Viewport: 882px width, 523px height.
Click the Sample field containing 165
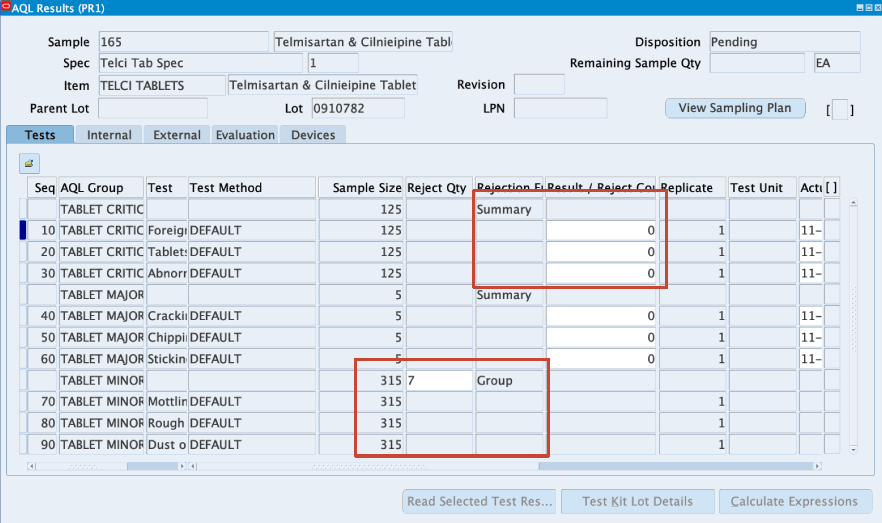click(183, 42)
